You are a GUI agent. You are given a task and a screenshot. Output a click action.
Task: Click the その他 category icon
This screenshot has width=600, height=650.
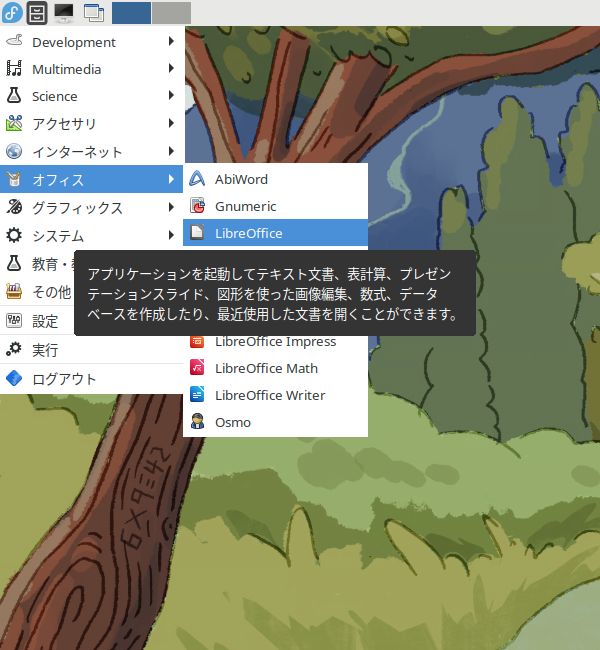(x=14, y=291)
